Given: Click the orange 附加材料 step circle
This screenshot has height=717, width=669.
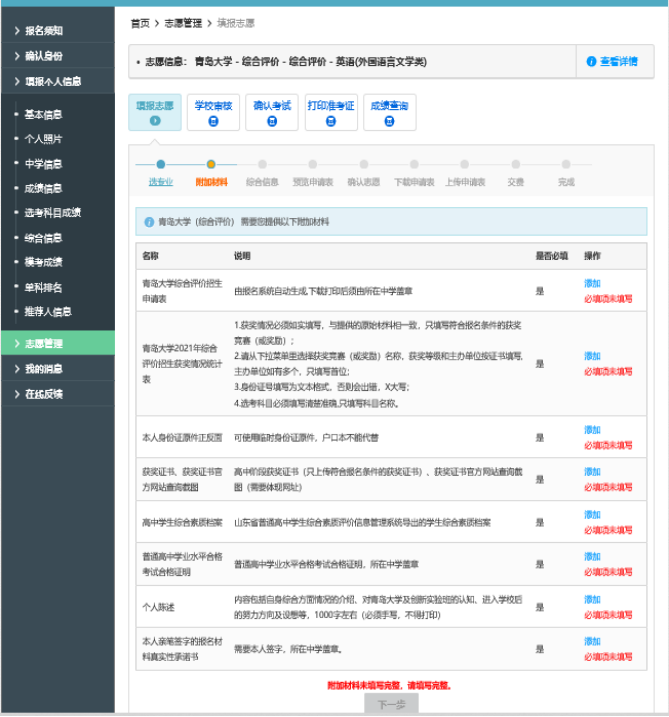Looking at the screenshot, I should pyautogui.click(x=211, y=164).
